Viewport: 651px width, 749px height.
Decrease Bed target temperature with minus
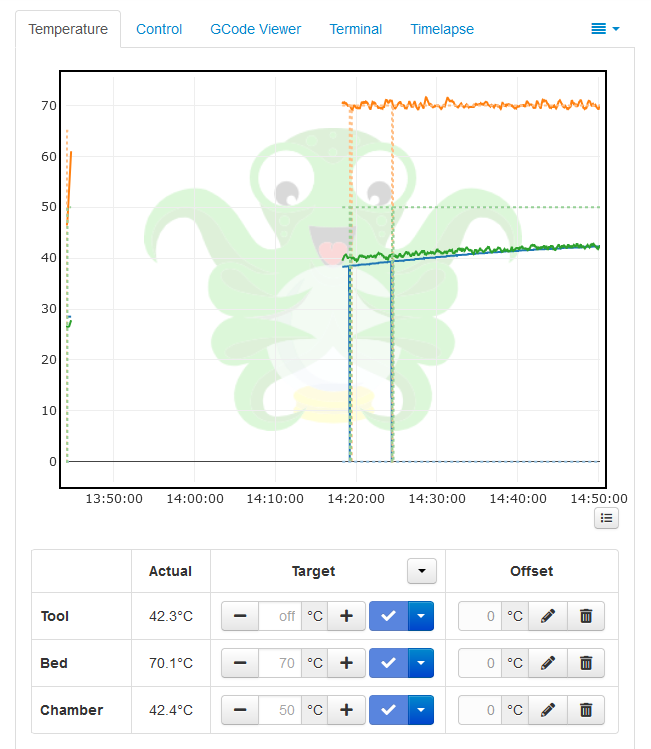tap(240, 663)
